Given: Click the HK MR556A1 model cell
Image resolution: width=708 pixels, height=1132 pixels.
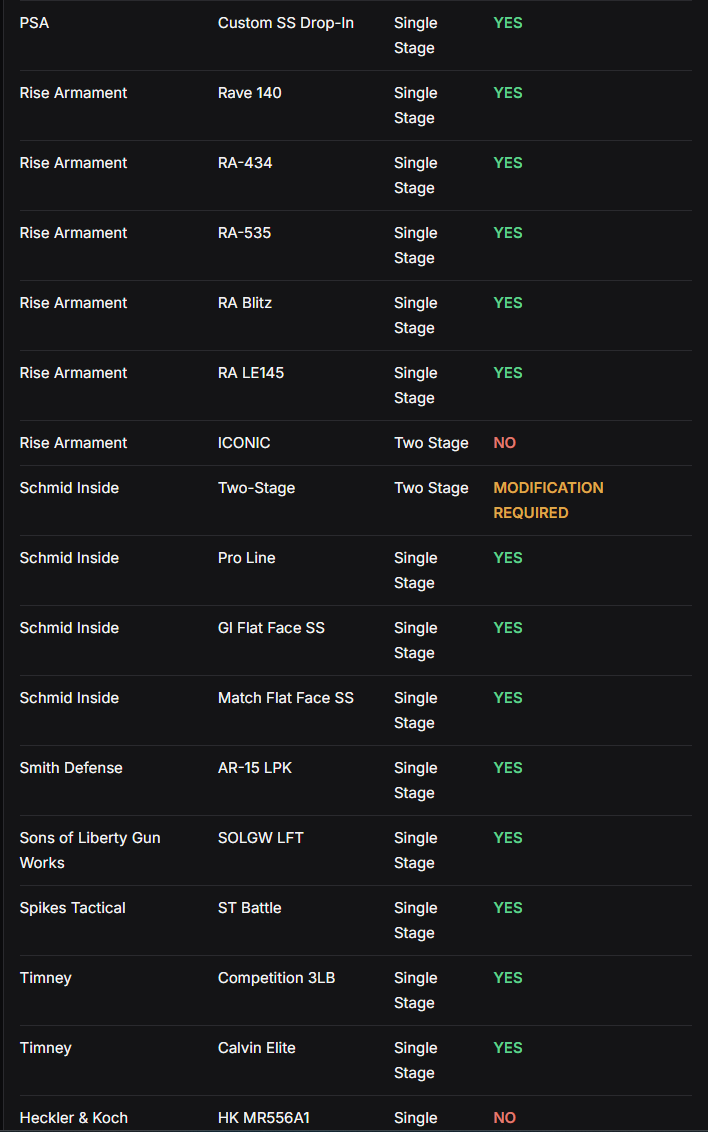Looking at the screenshot, I should click(264, 1118).
